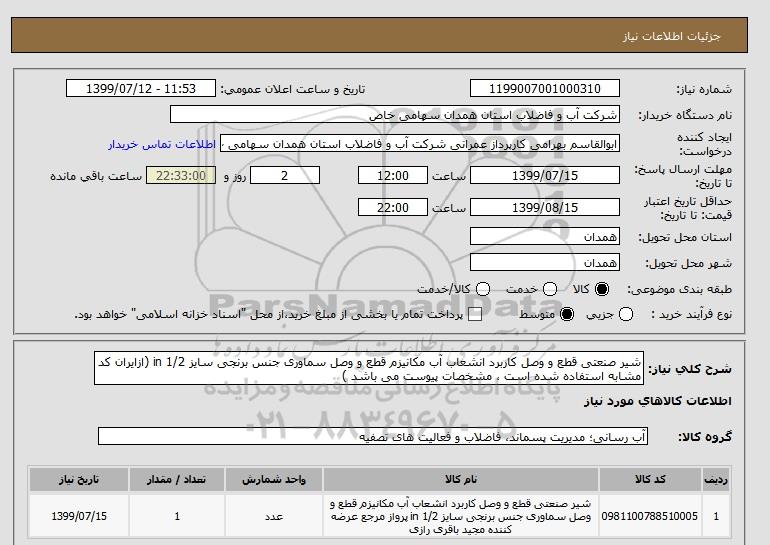
Task: Click the remaining time countdown 22:33:00
Action: pyautogui.click(x=181, y=175)
